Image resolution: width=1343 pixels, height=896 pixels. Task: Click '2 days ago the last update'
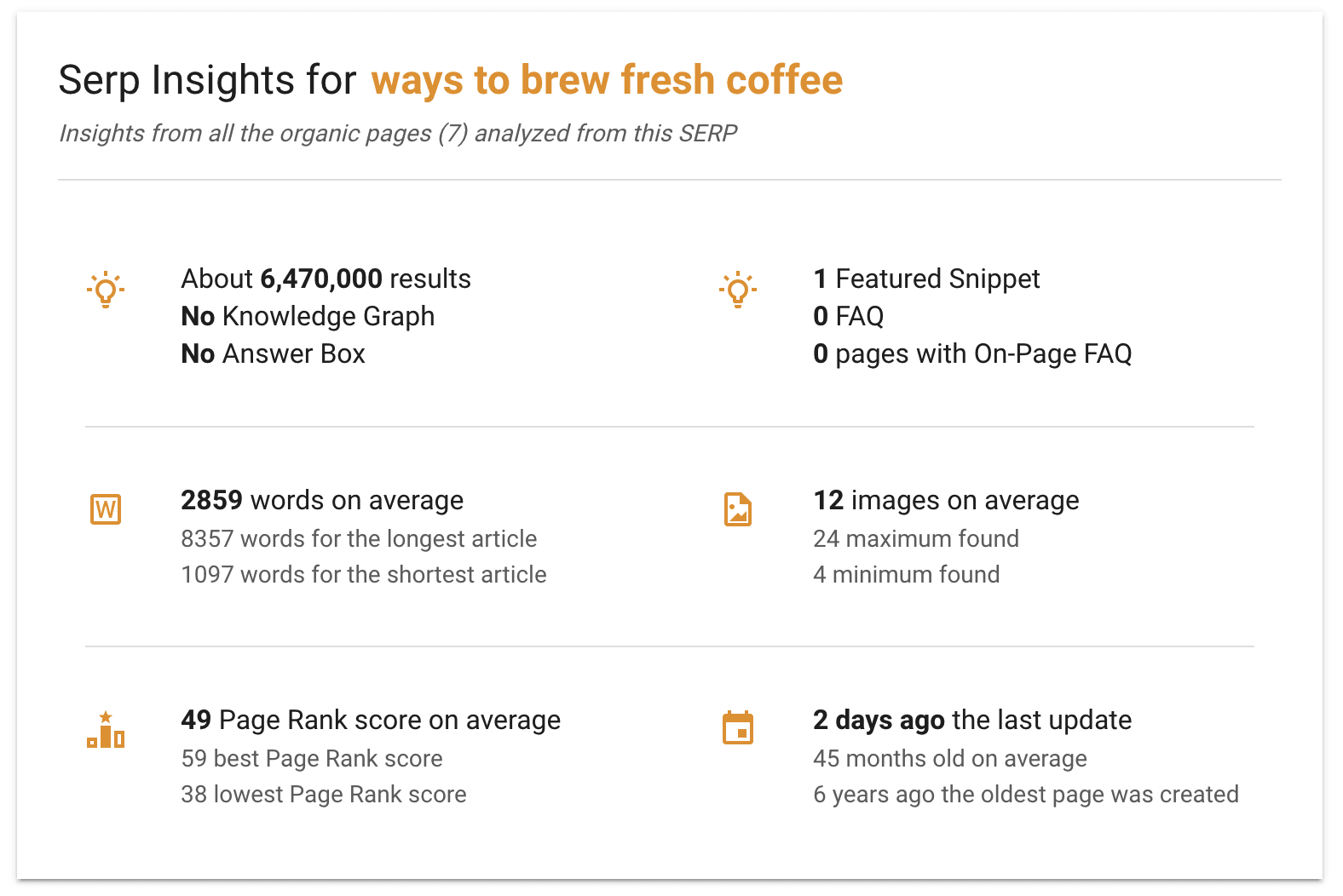pyautogui.click(x=972, y=720)
